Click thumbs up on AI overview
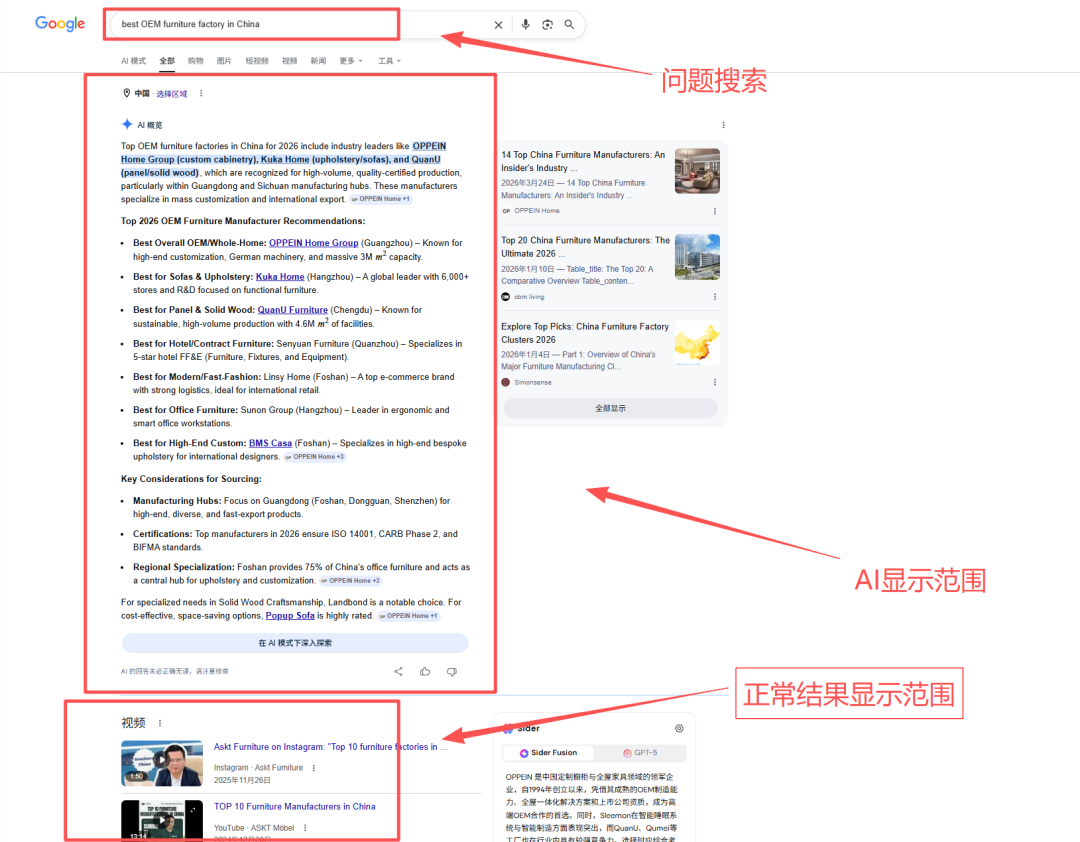The width and height of the screenshot is (1080, 842). click(425, 671)
